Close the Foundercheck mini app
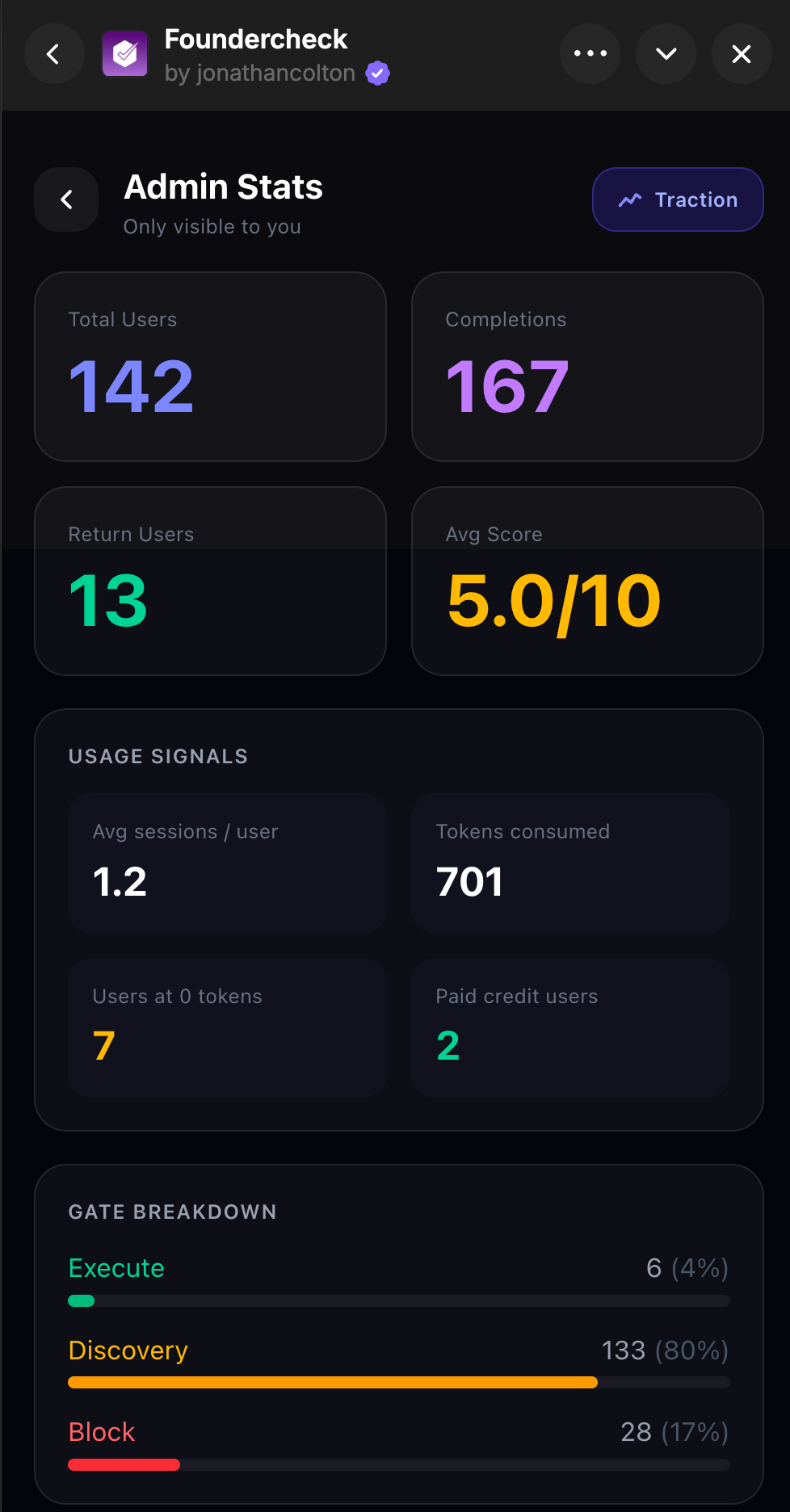 (742, 54)
